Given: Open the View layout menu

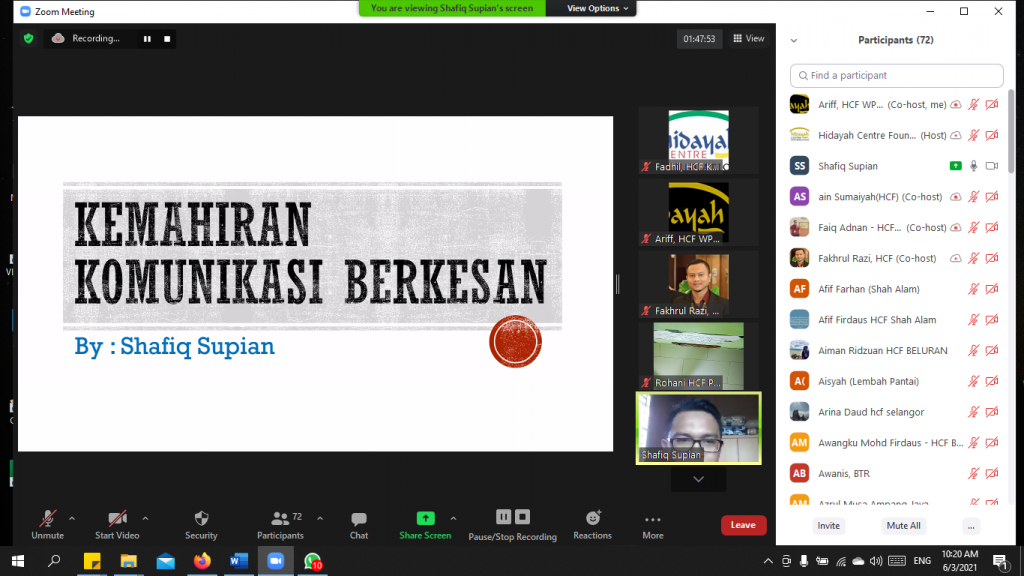Looking at the screenshot, I should tap(749, 39).
